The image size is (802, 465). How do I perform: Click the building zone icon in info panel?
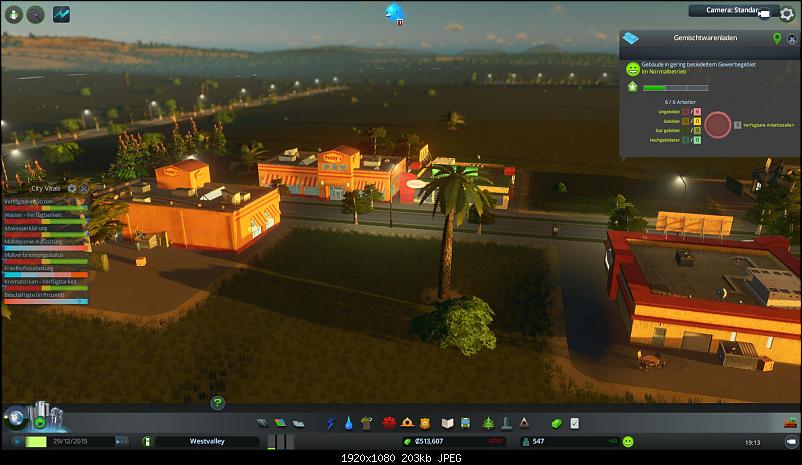coord(631,38)
